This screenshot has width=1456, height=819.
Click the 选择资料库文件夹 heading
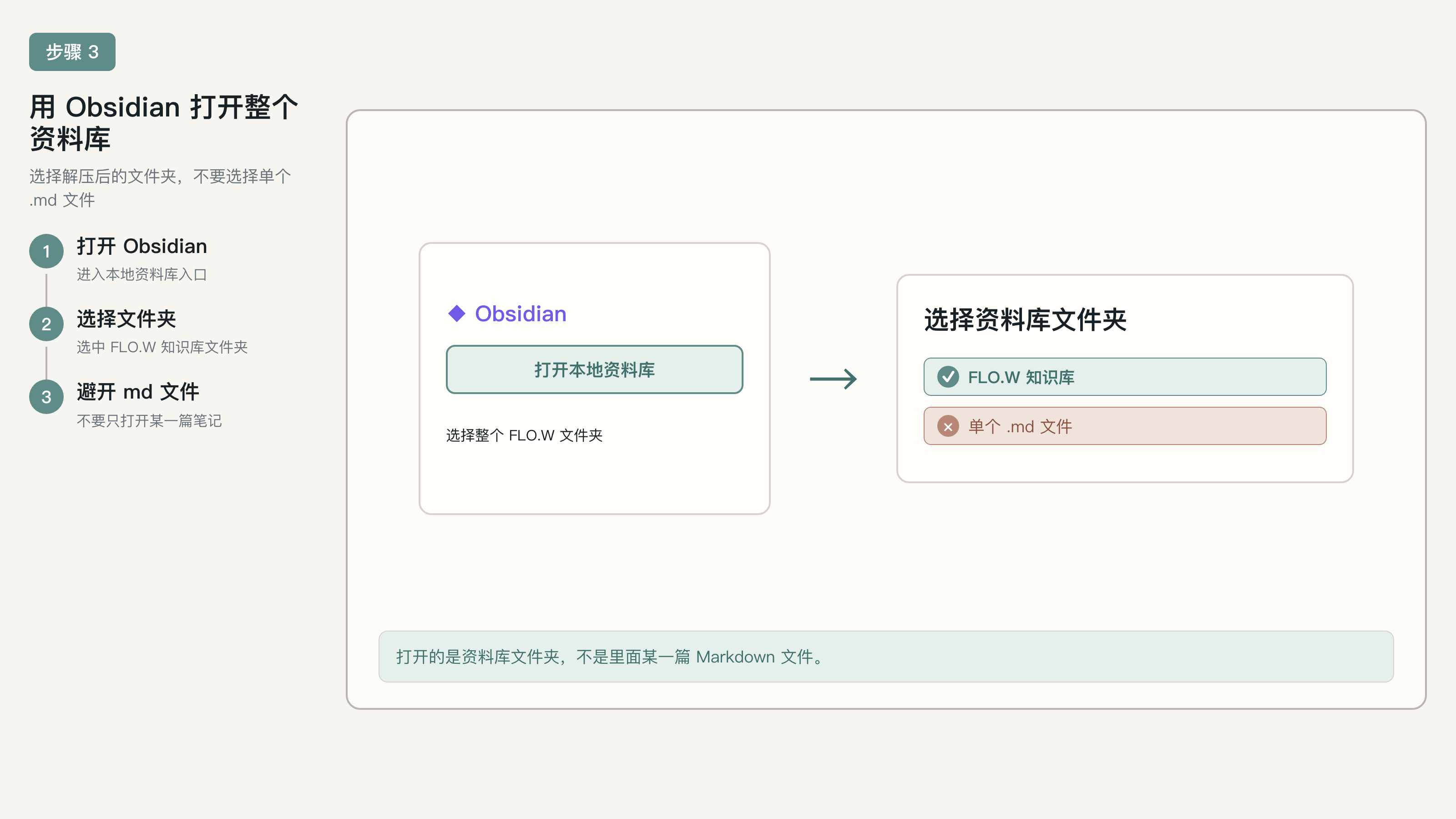point(1025,319)
